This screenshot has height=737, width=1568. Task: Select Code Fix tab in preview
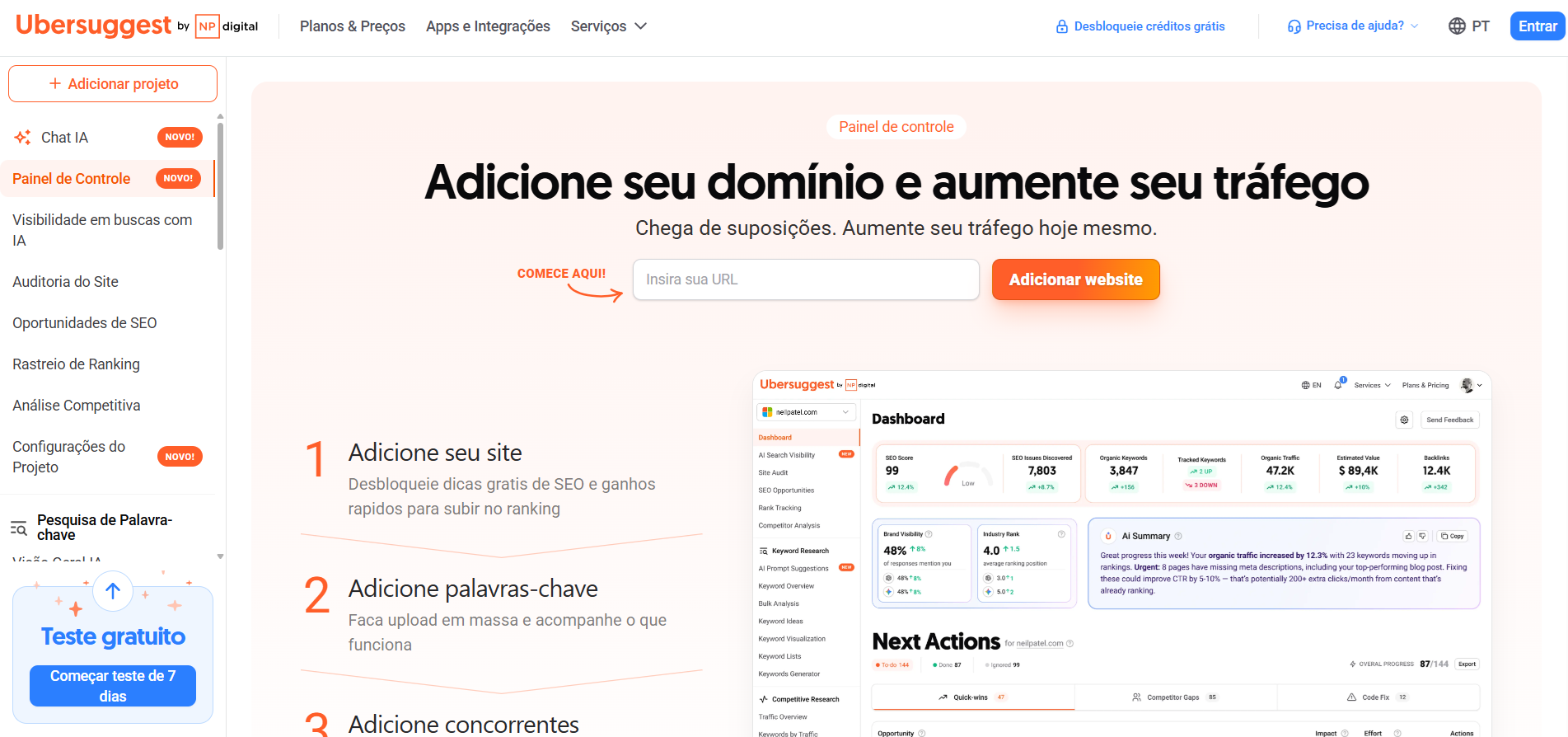(x=1378, y=697)
